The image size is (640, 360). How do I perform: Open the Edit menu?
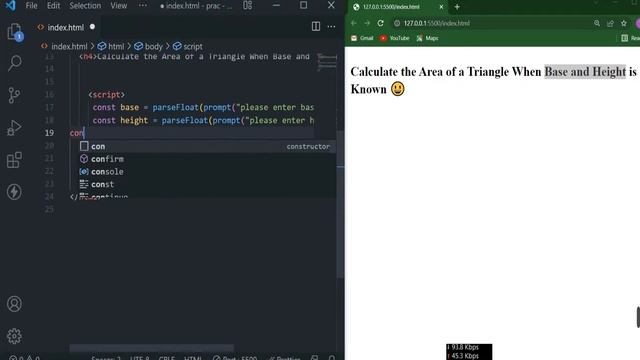[x=53, y=6]
